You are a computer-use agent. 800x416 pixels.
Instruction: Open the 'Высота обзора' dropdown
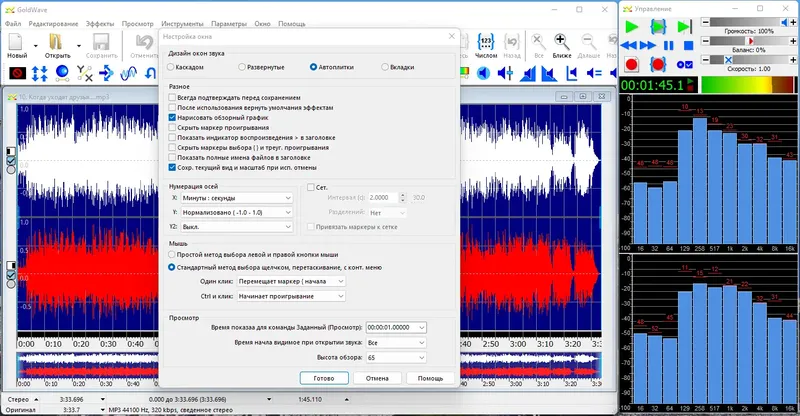(x=395, y=357)
